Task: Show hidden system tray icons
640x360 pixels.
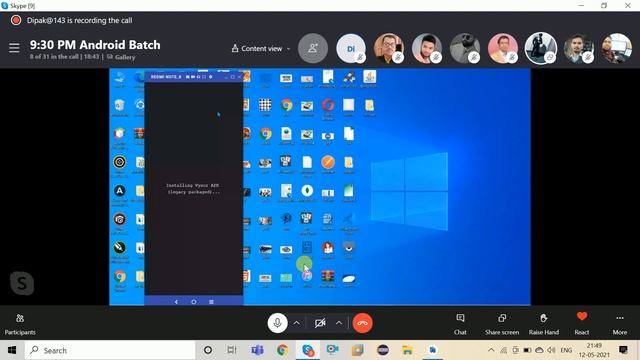Action: pos(491,350)
